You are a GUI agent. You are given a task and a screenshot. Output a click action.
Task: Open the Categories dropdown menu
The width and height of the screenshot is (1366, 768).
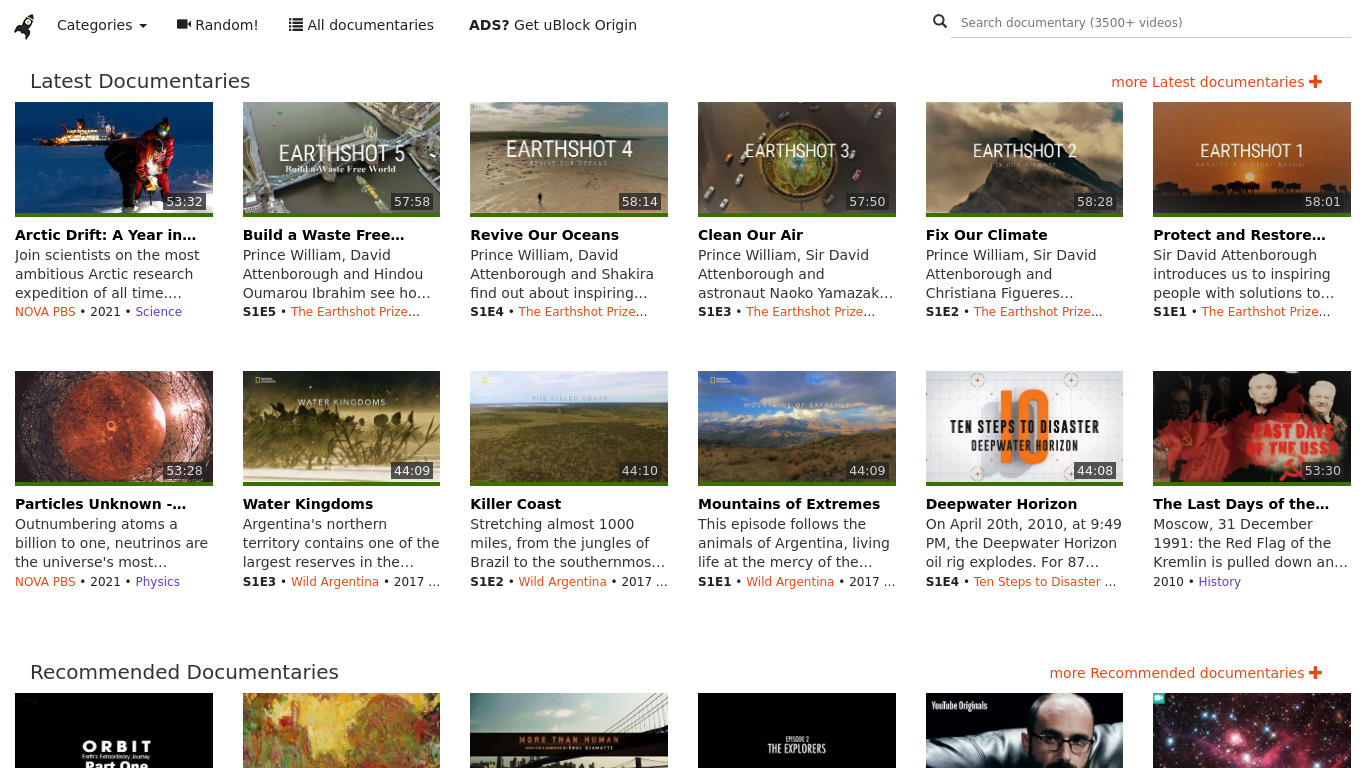coord(102,25)
